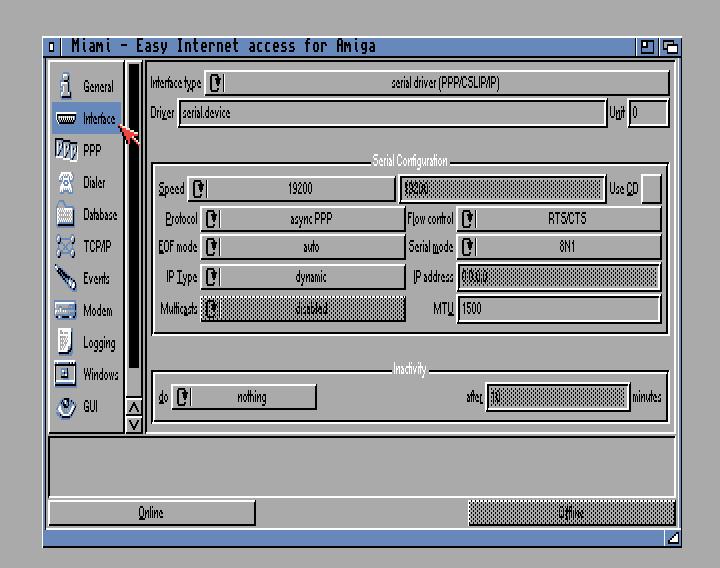Viewport: 720px width, 568px height.
Task: Select the Logging icon
Action: point(66,342)
